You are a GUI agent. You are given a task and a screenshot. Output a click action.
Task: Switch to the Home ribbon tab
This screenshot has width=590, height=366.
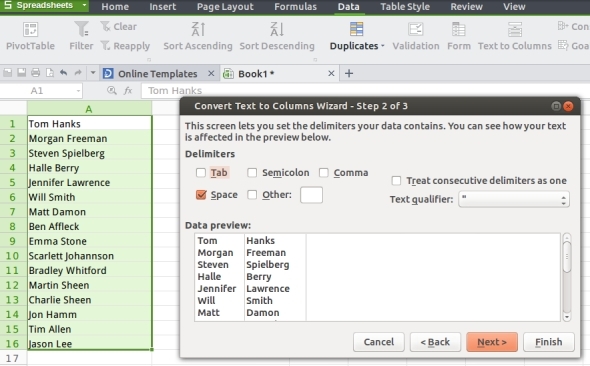pos(115,7)
